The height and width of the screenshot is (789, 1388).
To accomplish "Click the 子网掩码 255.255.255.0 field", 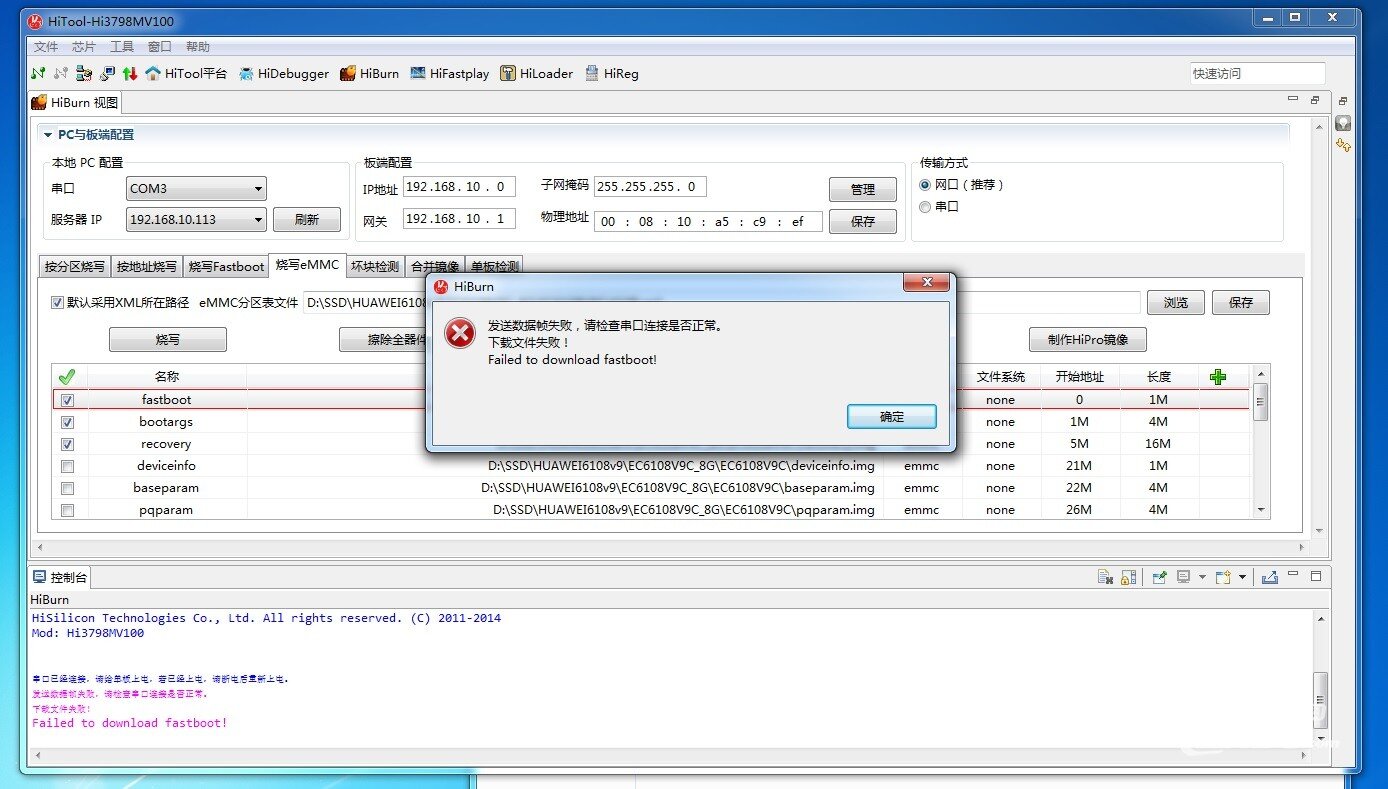I will pyautogui.click(x=650, y=186).
